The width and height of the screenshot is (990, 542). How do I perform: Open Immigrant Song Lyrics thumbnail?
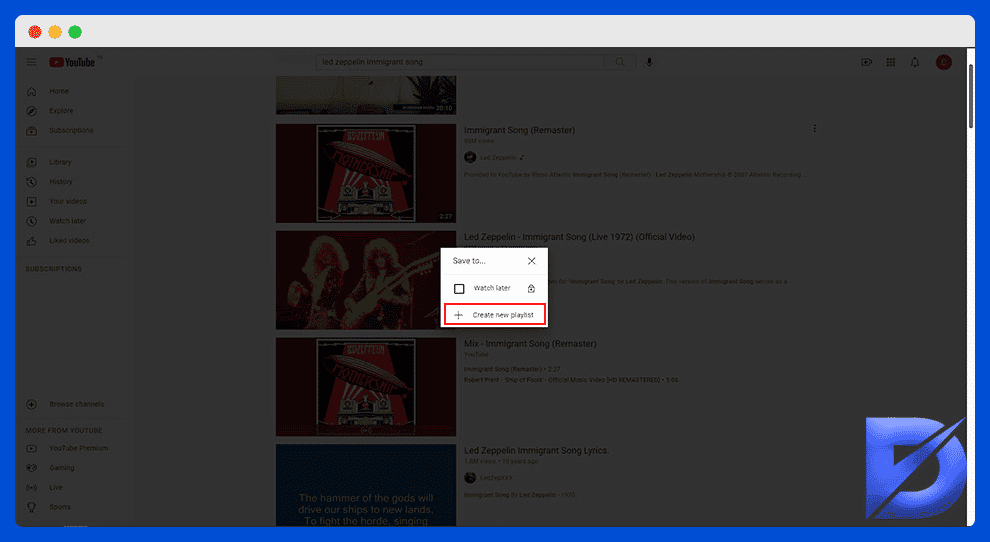(366, 485)
